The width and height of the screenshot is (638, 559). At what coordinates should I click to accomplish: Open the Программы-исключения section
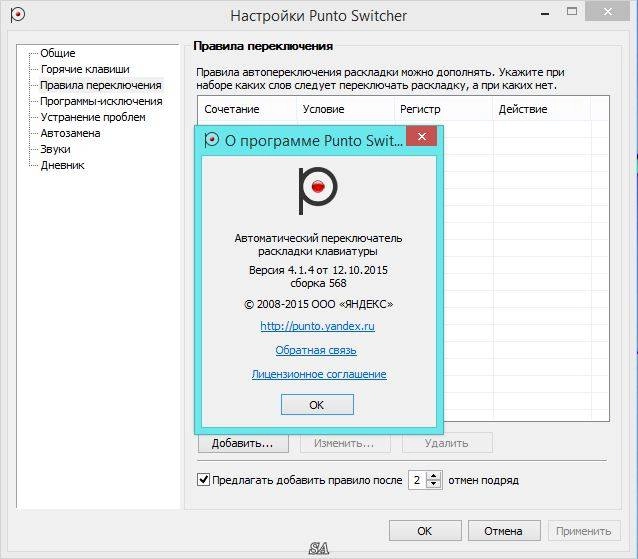point(101,101)
